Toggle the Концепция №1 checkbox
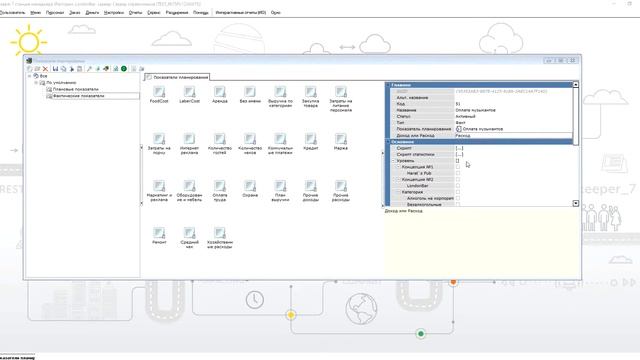Image resolution: width=640 pixels, height=360 pixels. (x=458, y=167)
